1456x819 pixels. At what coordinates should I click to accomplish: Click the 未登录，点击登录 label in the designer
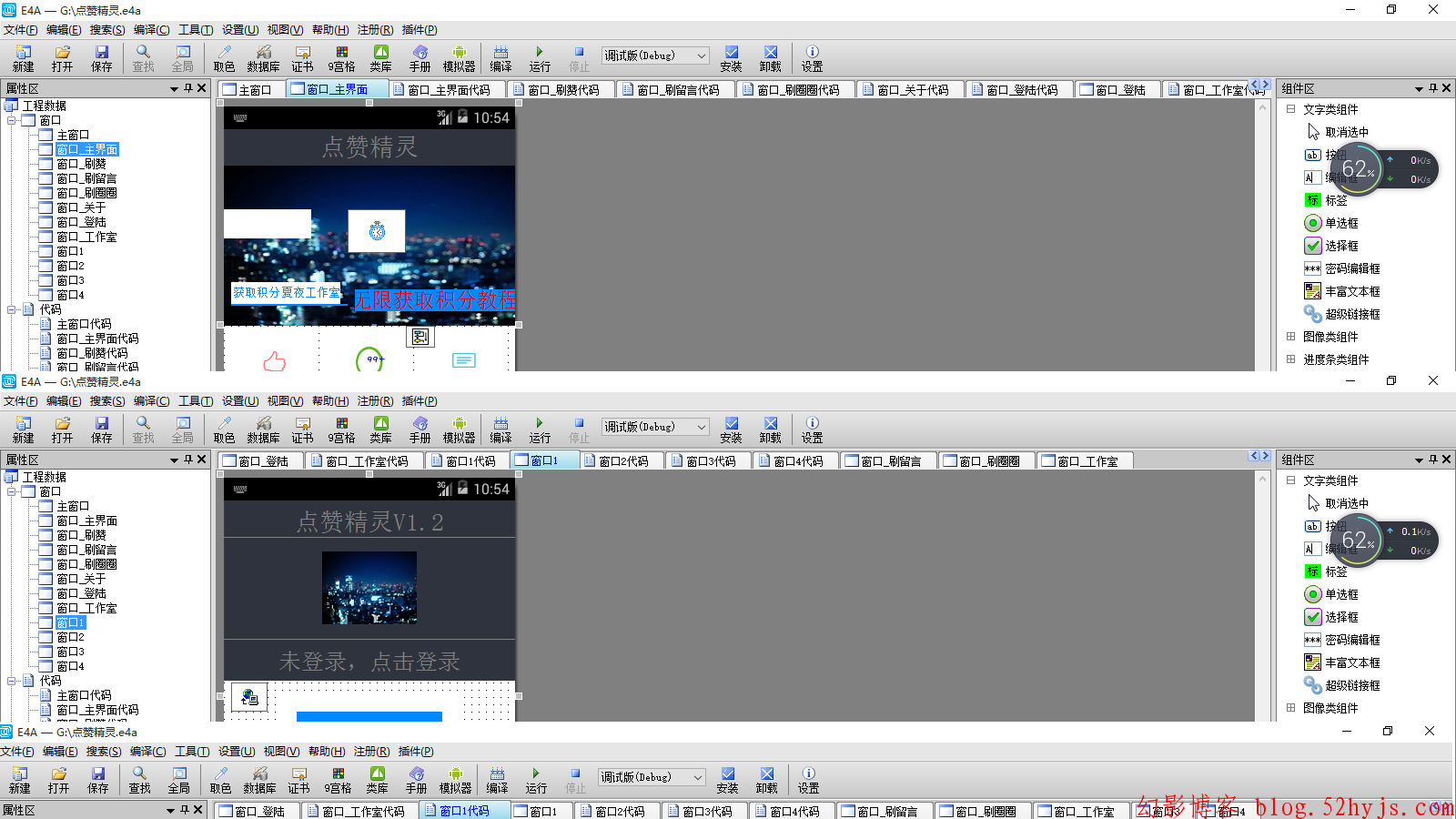click(x=369, y=662)
